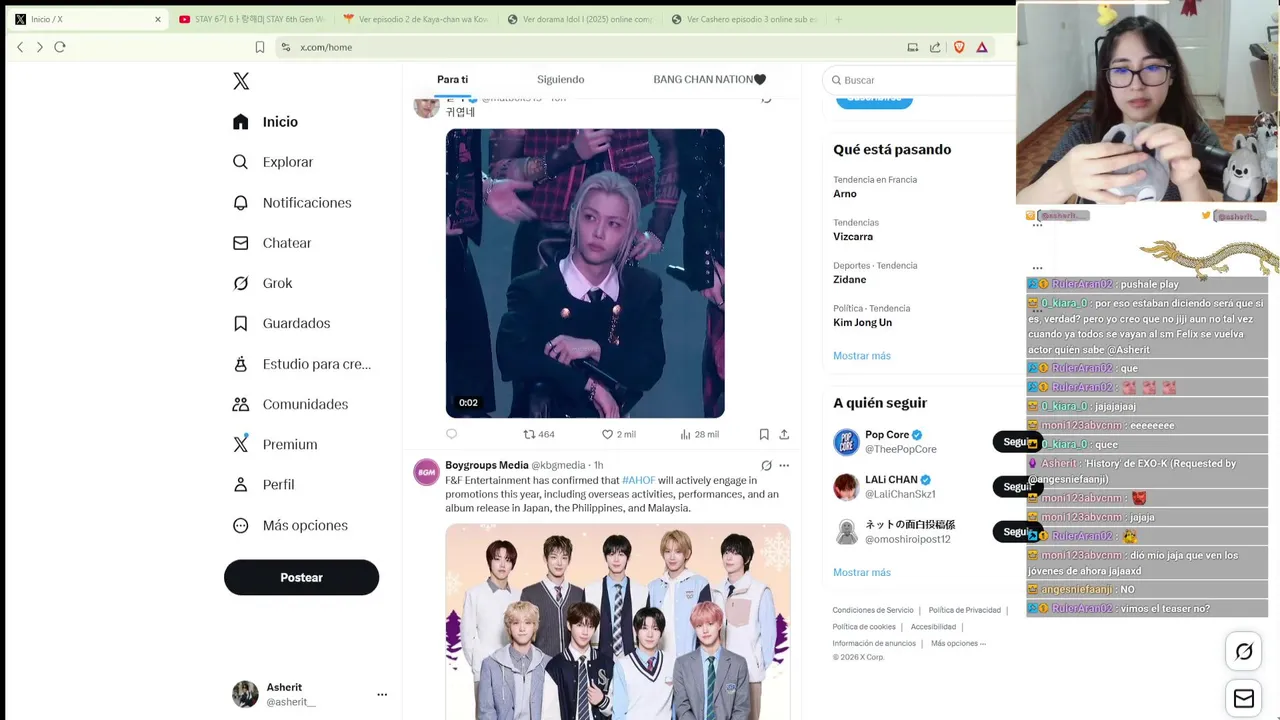Click the share icon in address bar
The image size is (1280, 720).
click(x=935, y=47)
